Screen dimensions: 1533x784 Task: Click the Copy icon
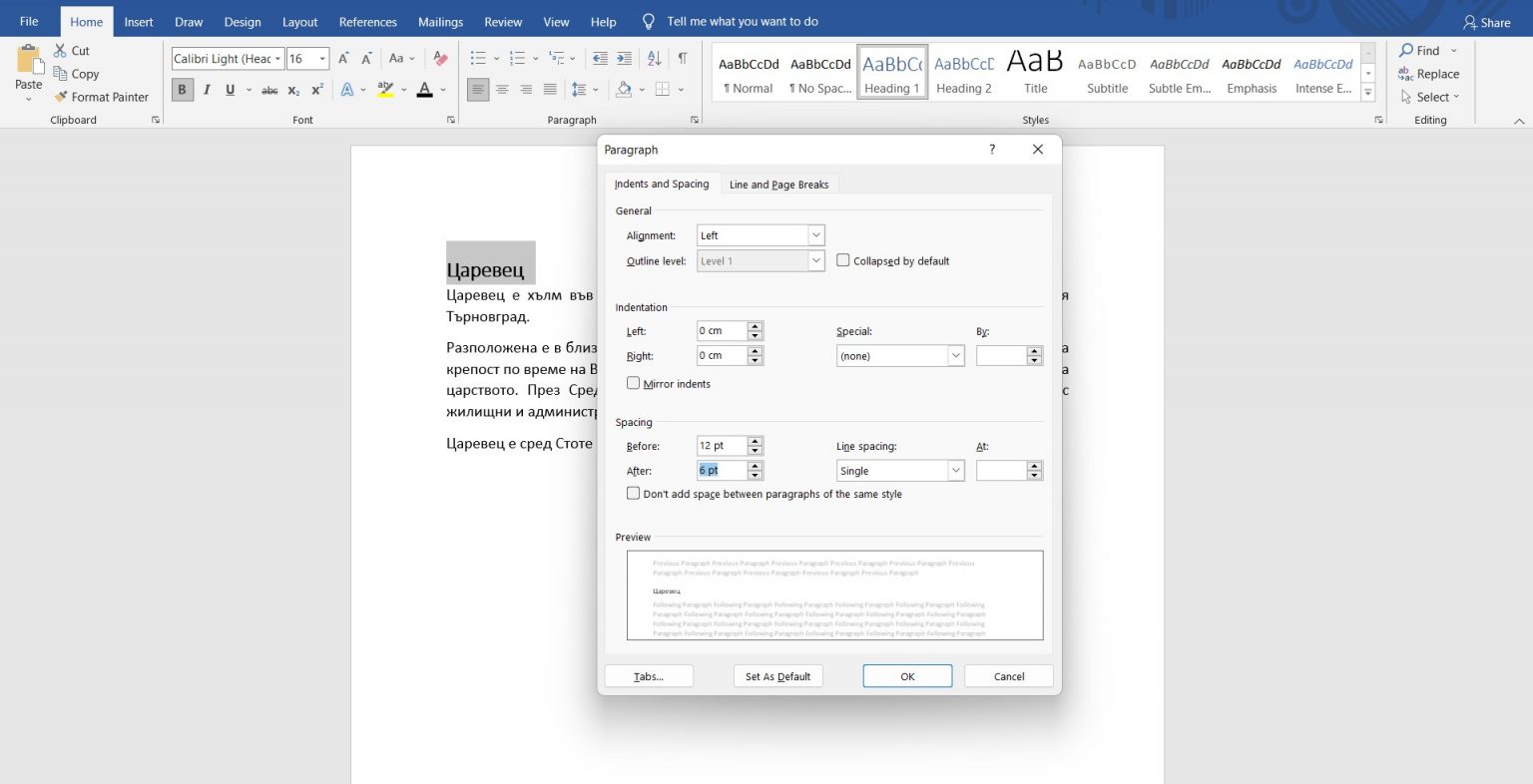click(60, 74)
